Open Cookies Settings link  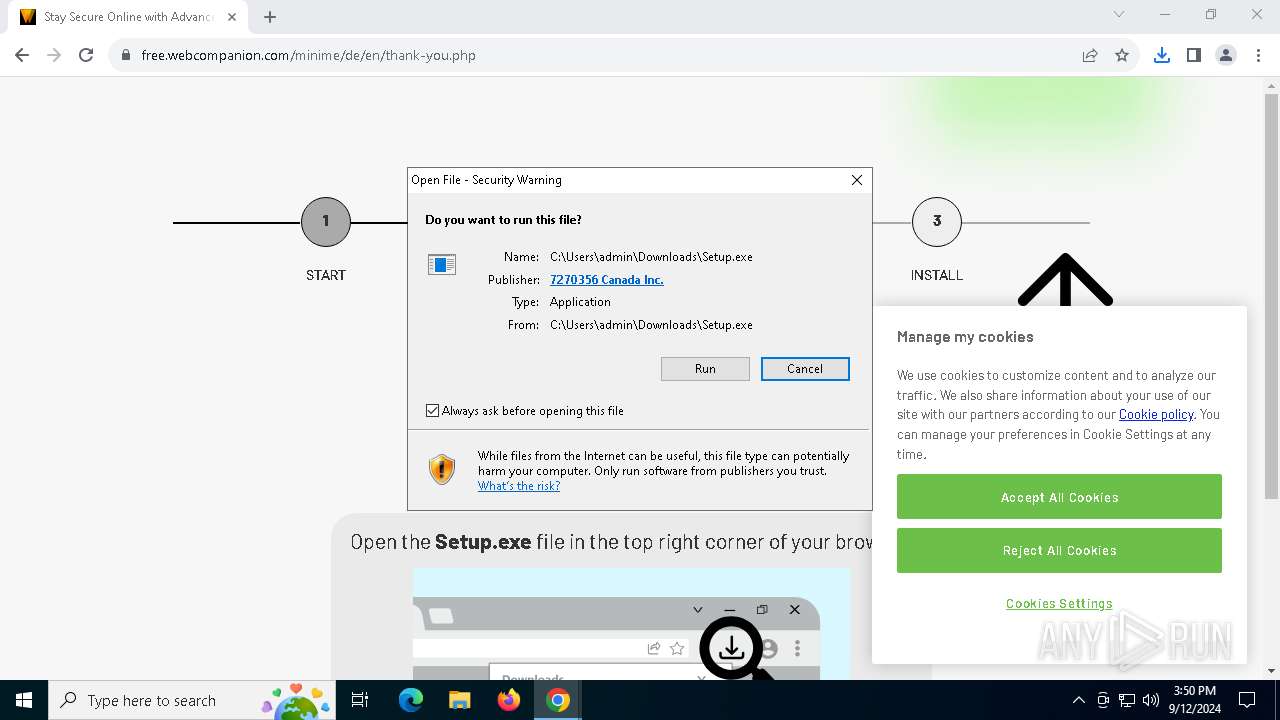tap(1059, 603)
